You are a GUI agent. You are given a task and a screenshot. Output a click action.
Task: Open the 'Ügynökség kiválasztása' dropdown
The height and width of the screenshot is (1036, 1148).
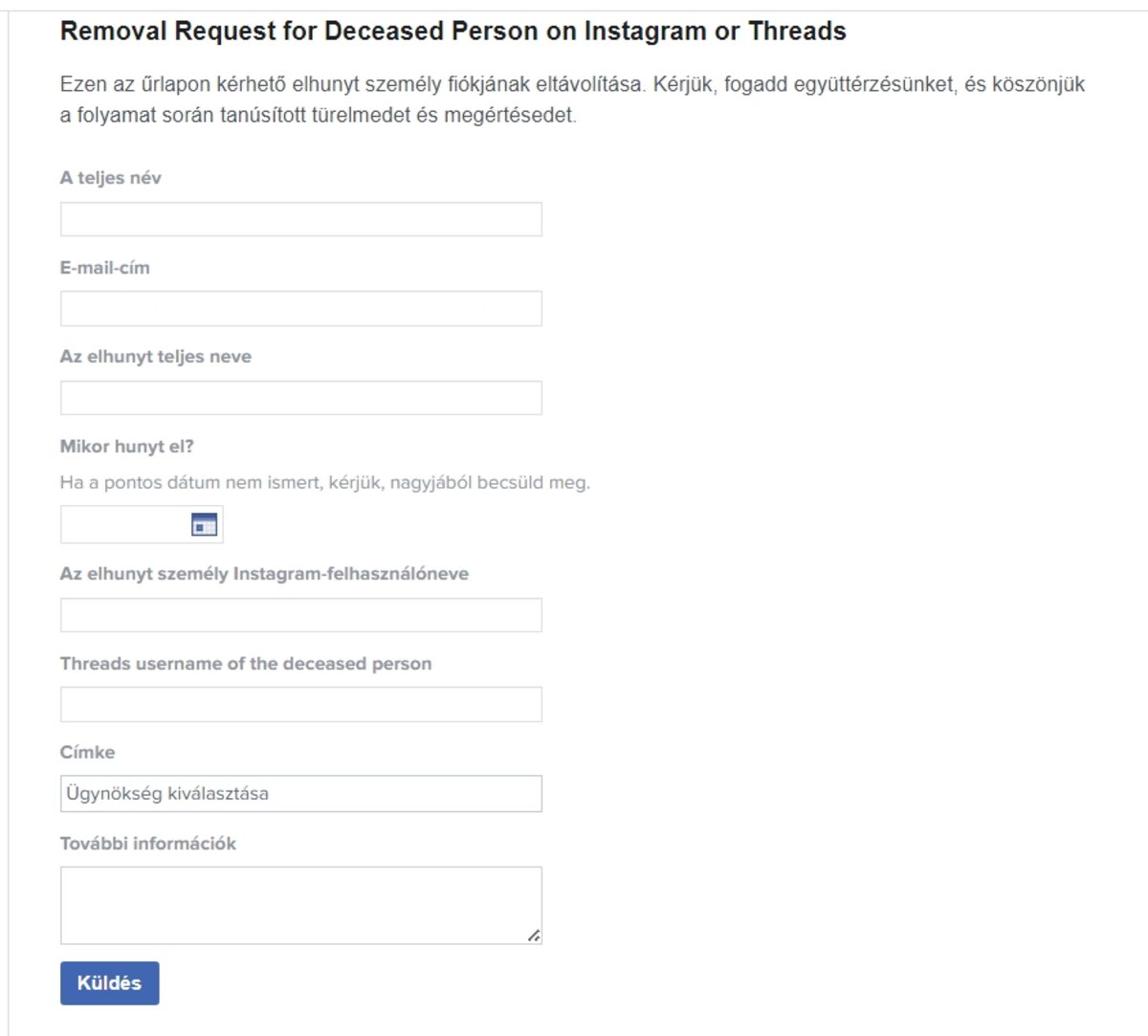[x=300, y=794]
